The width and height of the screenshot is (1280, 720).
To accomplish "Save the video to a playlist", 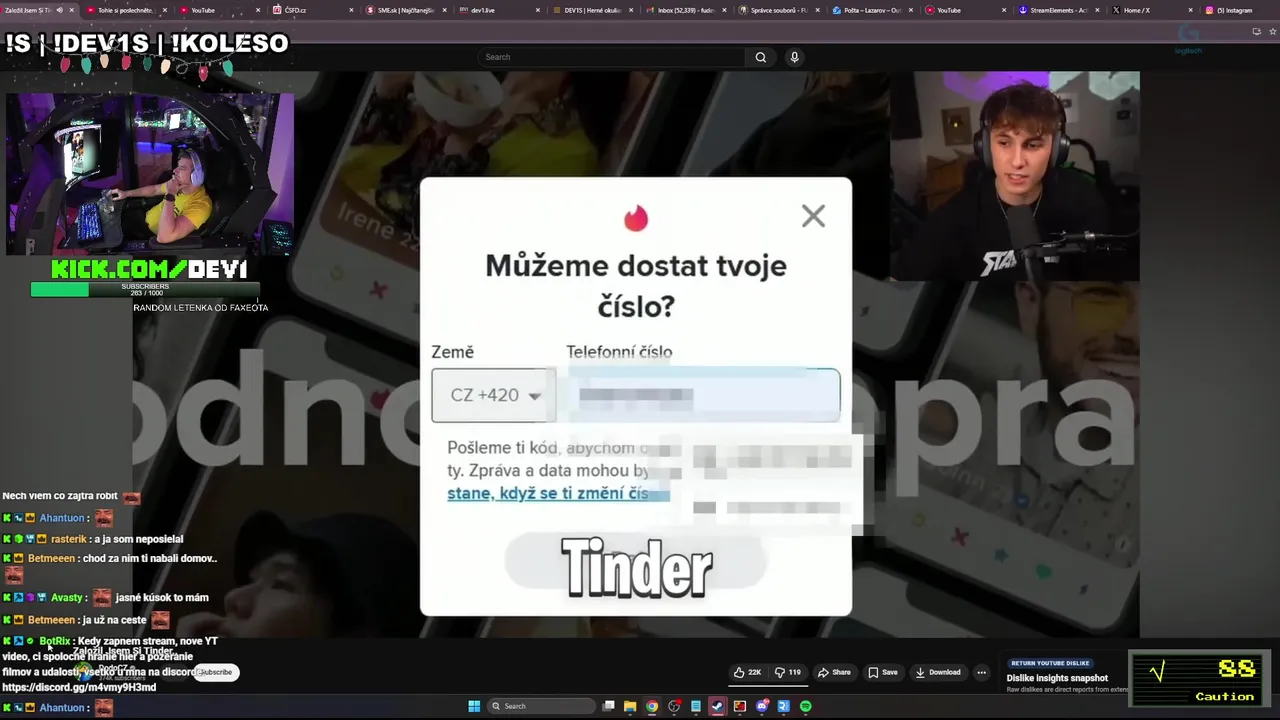I will (x=882, y=672).
